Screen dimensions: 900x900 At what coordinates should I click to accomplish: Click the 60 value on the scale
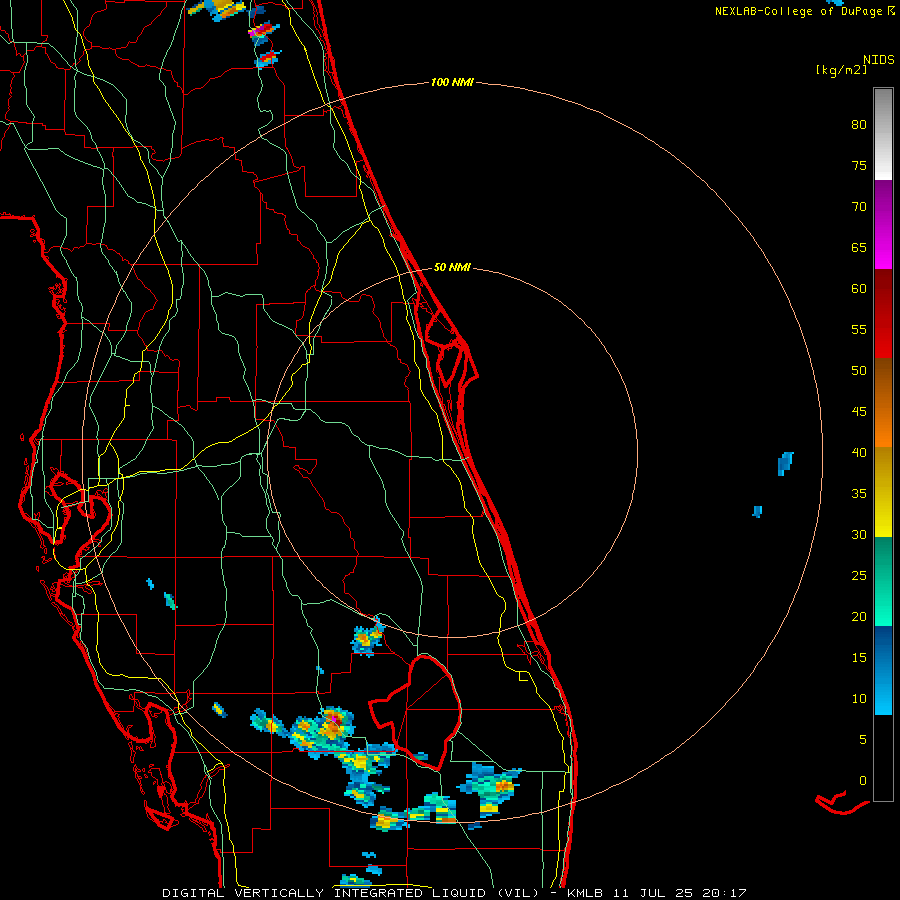click(859, 289)
